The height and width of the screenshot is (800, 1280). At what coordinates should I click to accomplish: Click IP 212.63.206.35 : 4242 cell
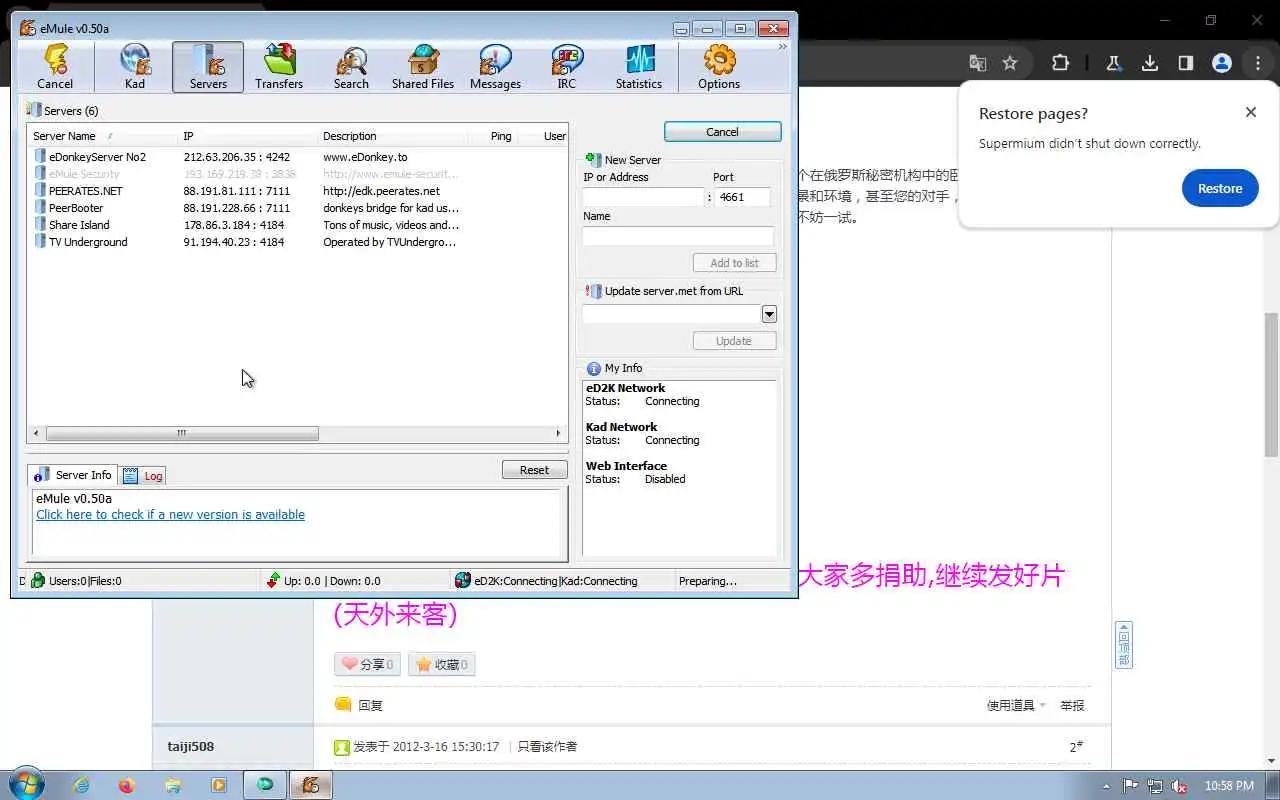(237, 157)
